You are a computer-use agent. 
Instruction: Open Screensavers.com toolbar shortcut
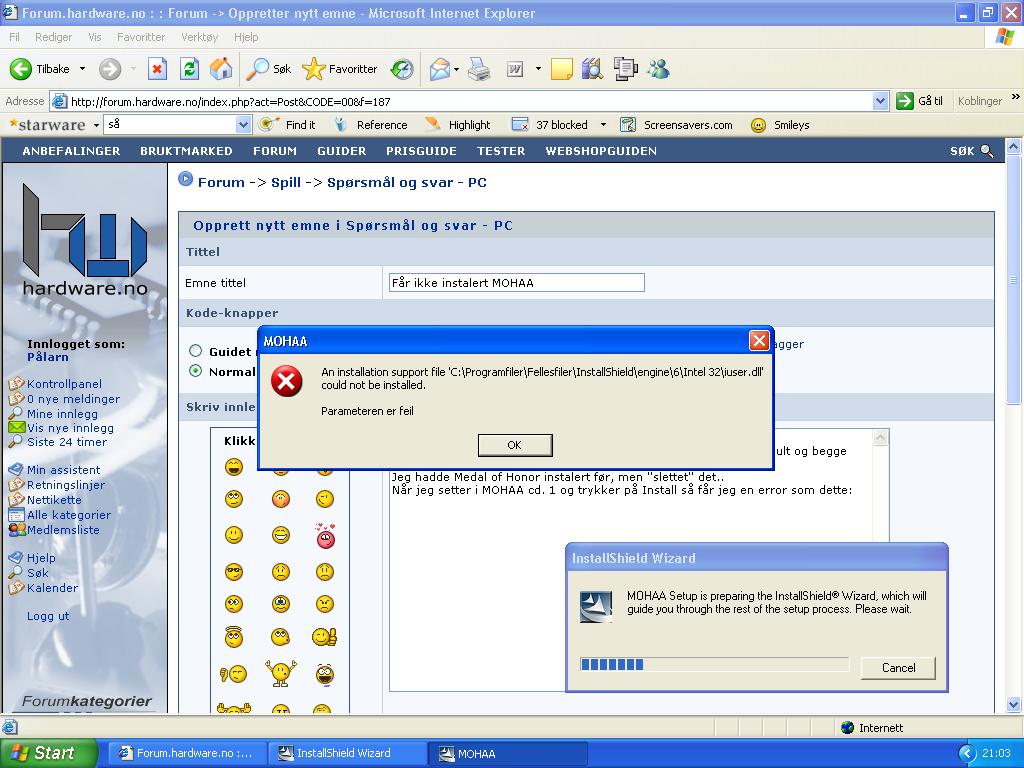[x=677, y=125]
